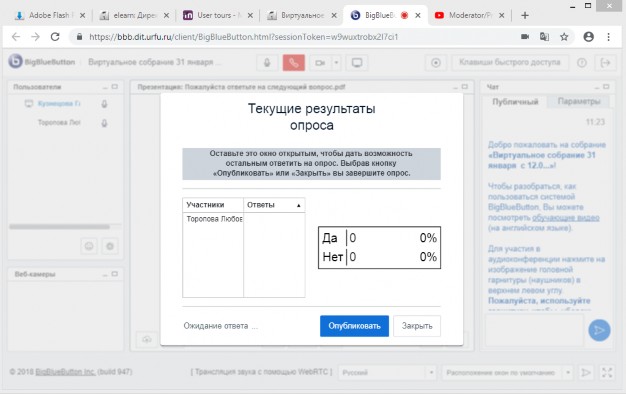Click the red hang-up phone icon
The image size is (626, 394).
click(294, 63)
